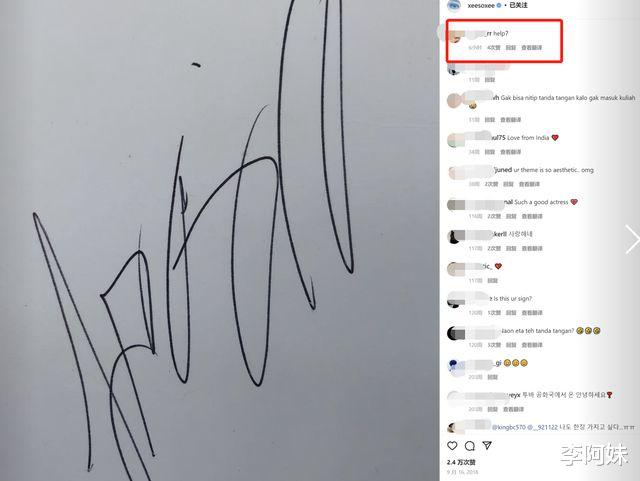Click the verified badge next to xeesoxee

pos(499,6)
